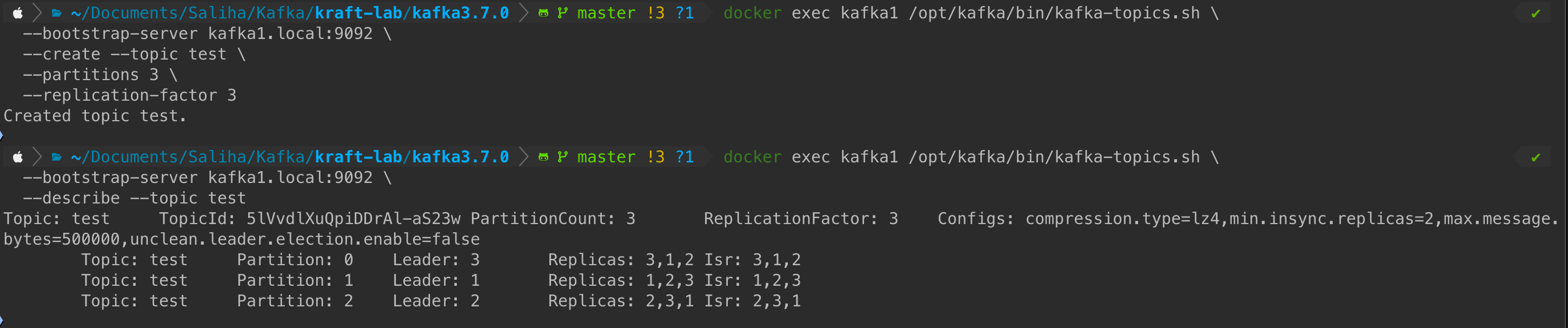1568x328 pixels.
Task: Click the Apple logo in the describe-topic prompt
Action: click(x=18, y=158)
